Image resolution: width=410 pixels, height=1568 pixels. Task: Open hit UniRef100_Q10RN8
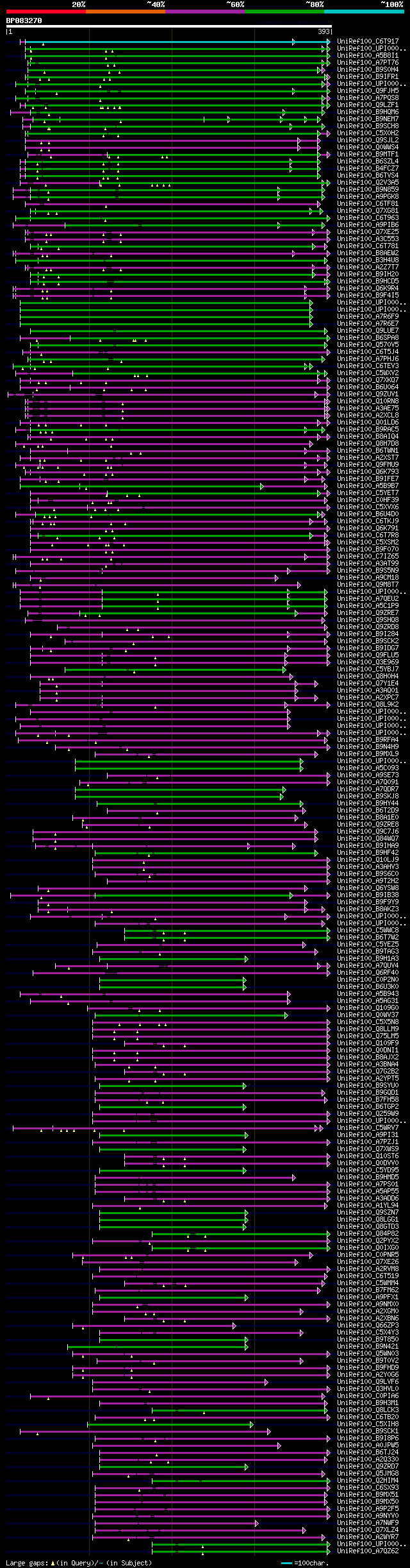368,401
